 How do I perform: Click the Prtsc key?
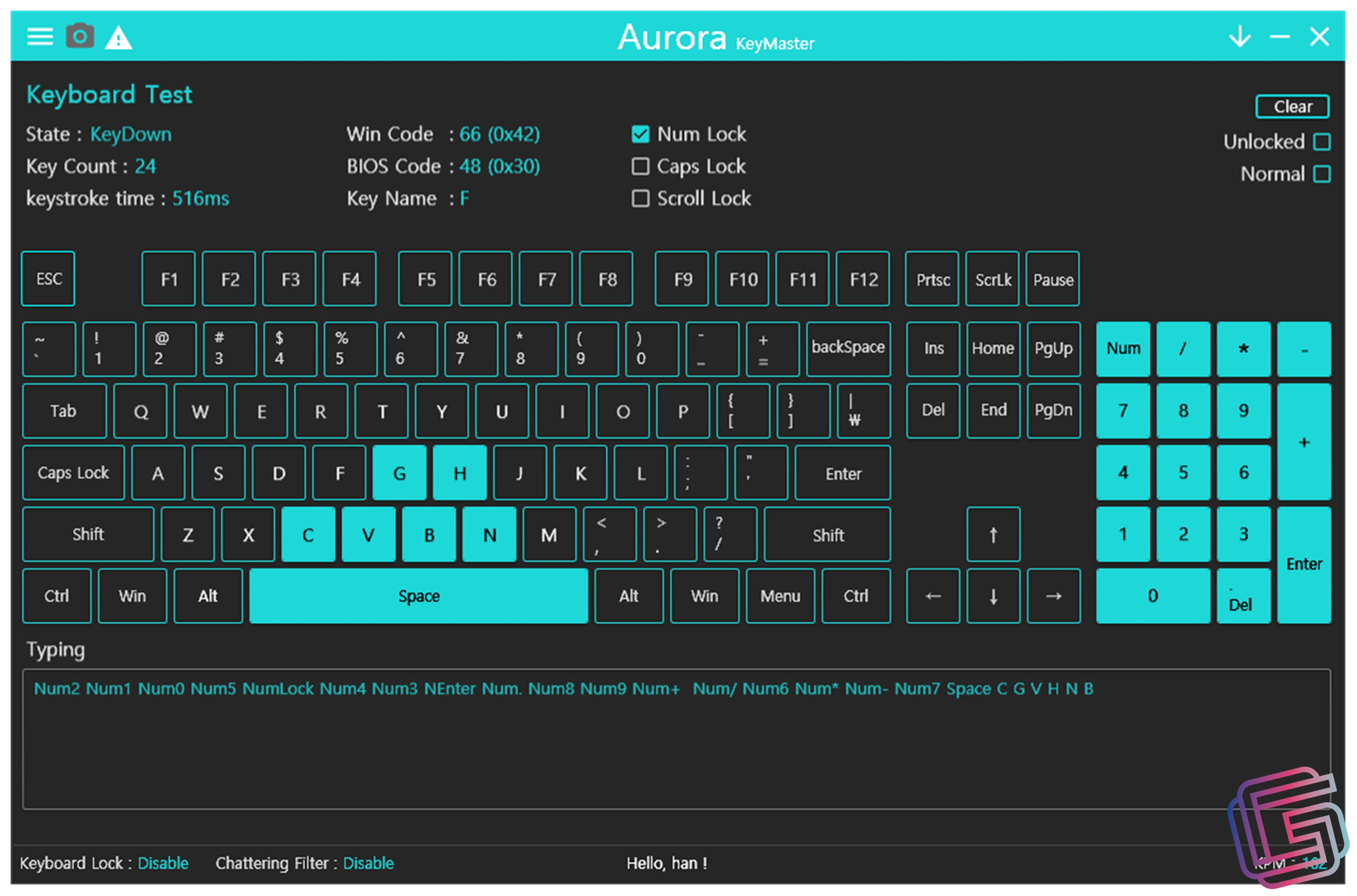(x=932, y=279)
